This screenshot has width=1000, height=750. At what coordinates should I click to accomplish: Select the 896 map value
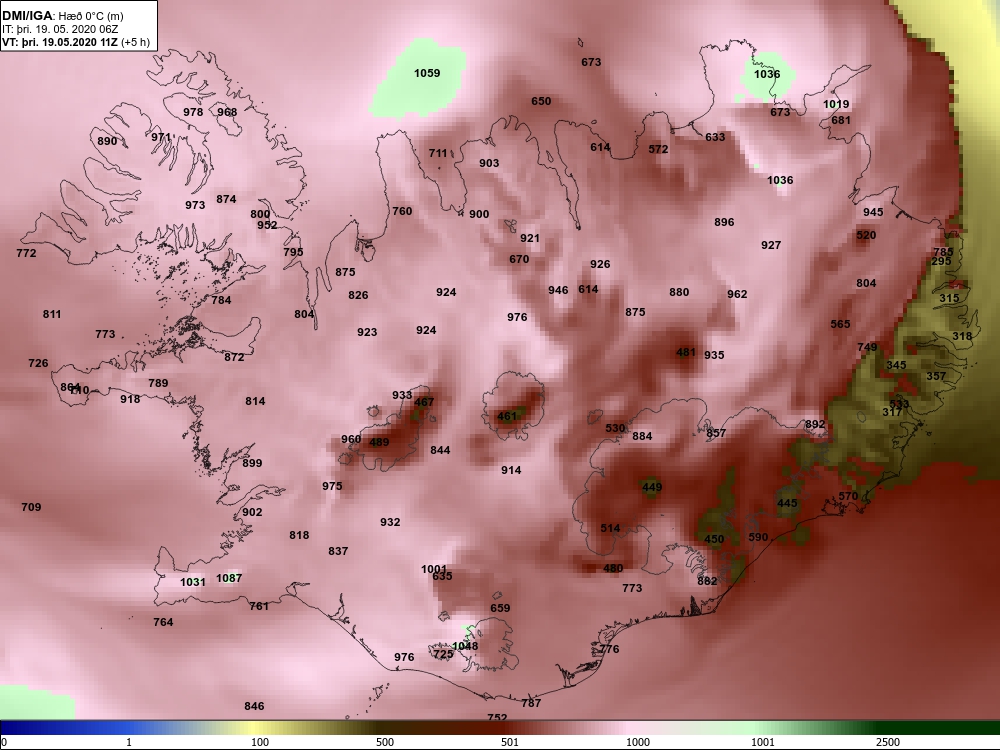coord(724,222)
